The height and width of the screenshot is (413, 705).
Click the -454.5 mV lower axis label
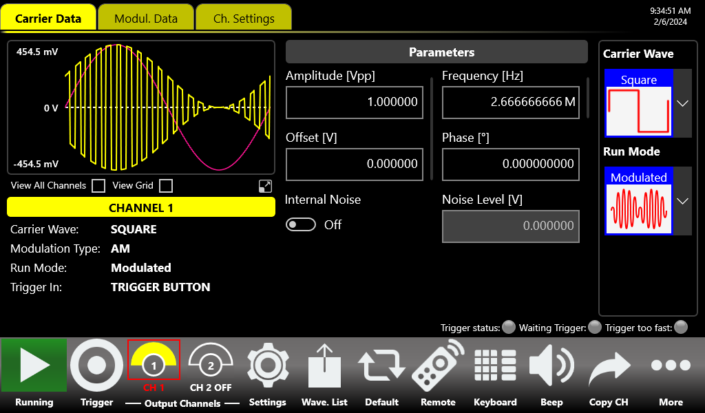36,164
